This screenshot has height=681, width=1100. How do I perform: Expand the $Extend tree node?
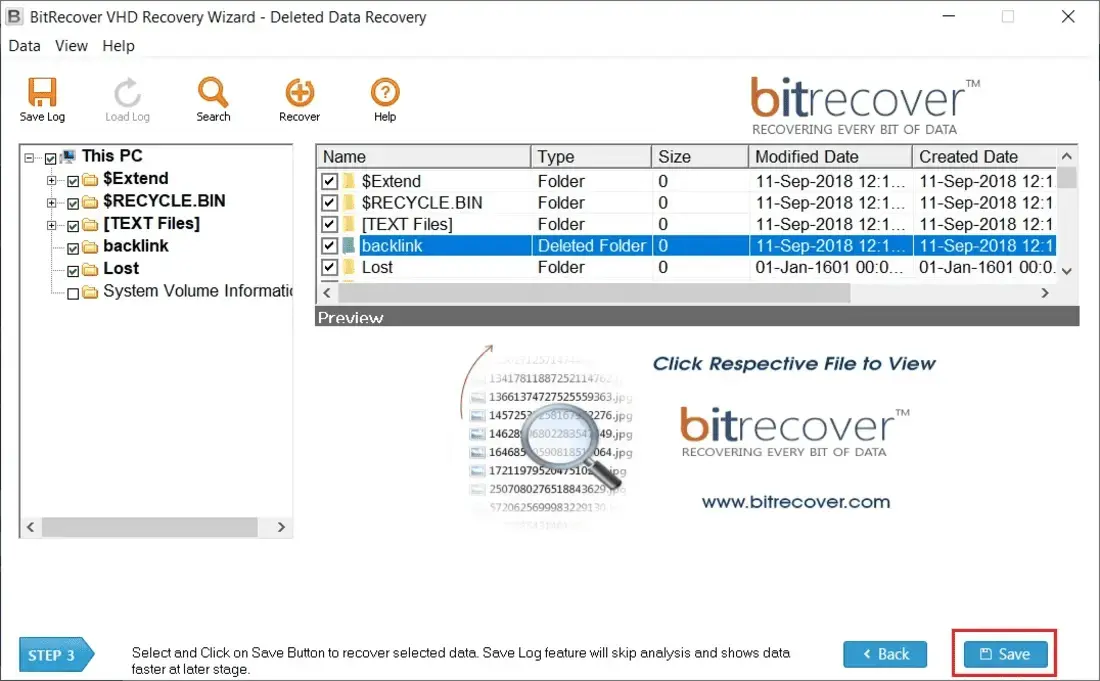(x=51, y=180)
